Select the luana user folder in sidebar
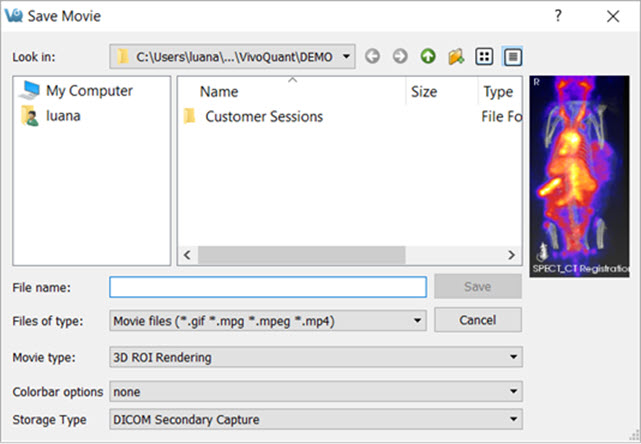This screenshot has height=444, width=641. 62,115
